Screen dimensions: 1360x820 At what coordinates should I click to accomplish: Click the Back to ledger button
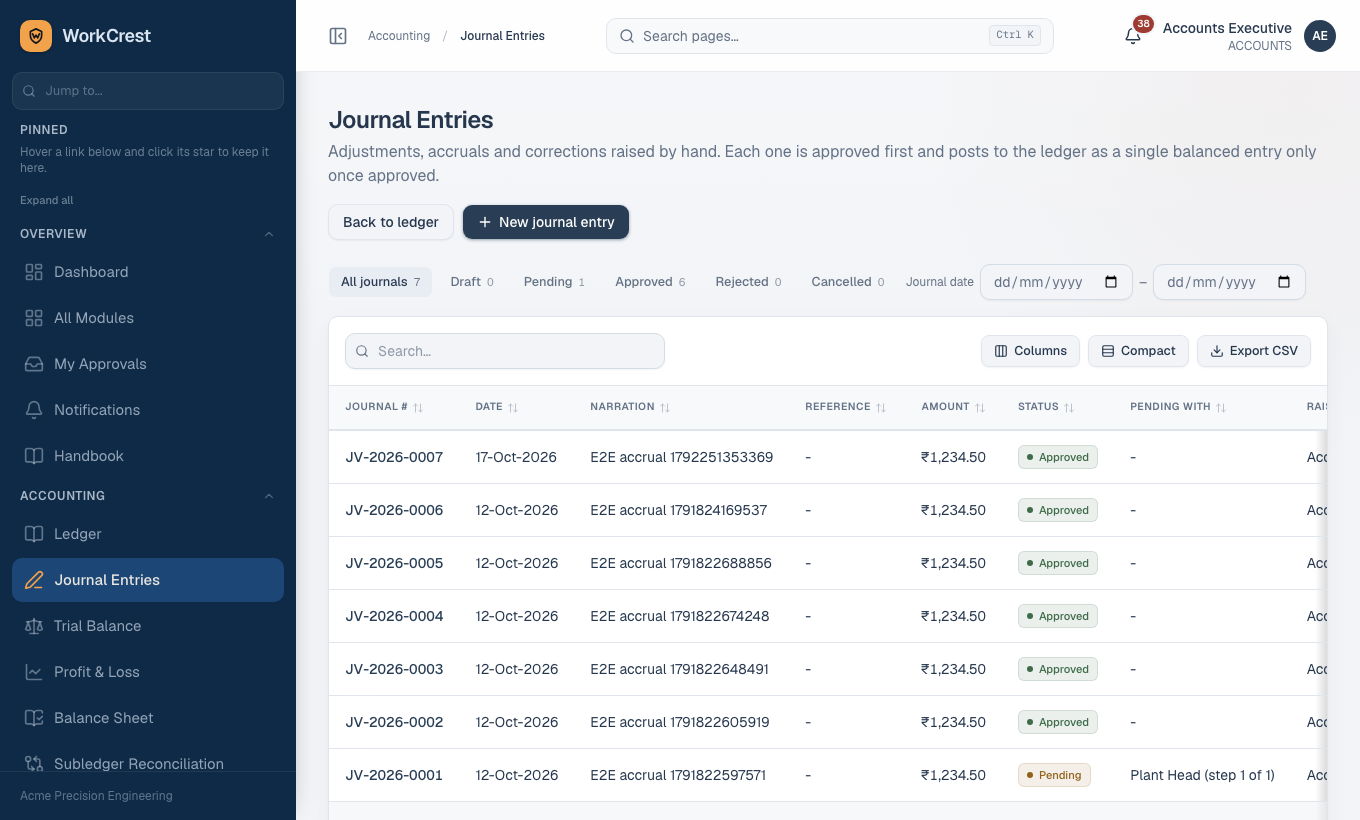click(391, 222)
